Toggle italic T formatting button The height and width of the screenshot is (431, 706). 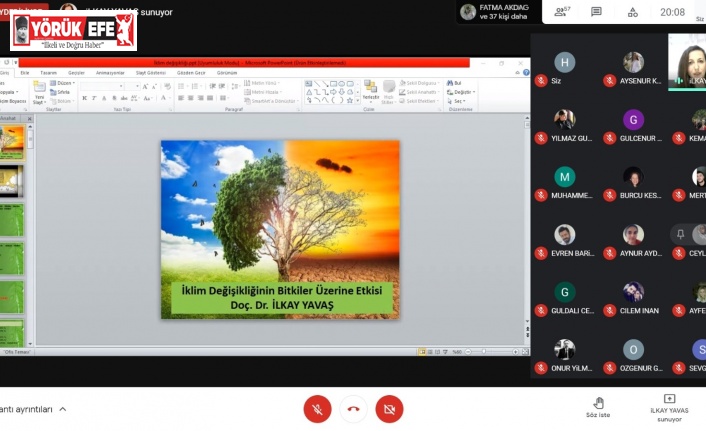[x=94, y=98]
